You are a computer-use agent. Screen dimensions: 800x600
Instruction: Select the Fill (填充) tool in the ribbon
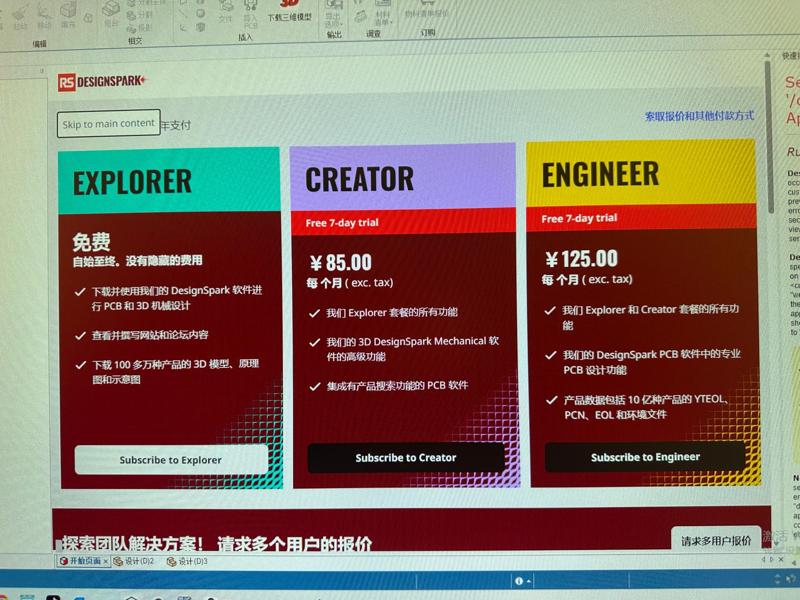click(68, 13)
